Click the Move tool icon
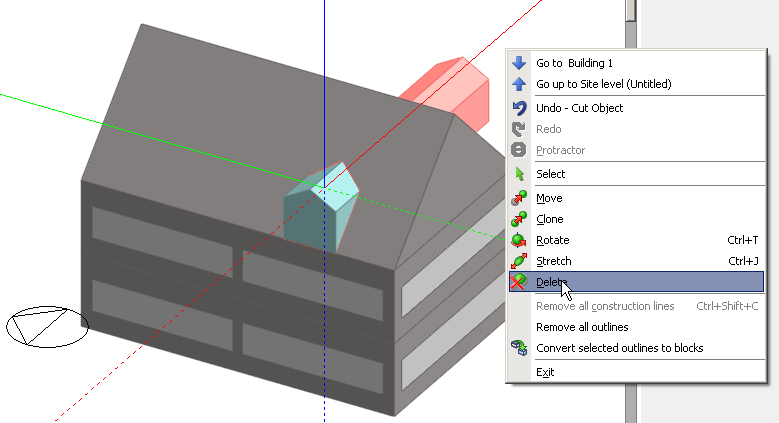This screenshot has height=423, width=779. (x=518, y=198)
